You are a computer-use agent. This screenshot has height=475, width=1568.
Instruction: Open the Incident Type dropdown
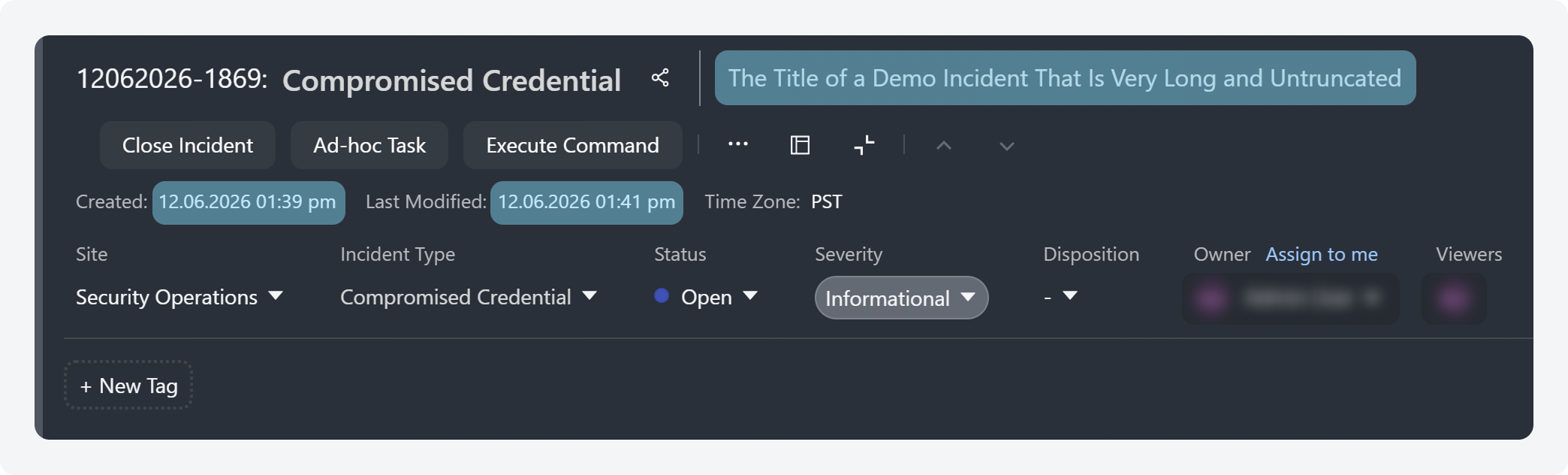click(469, 297)
